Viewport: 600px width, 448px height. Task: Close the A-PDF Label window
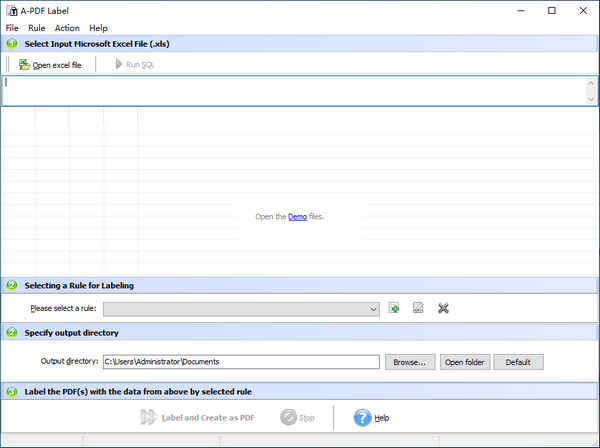pos(583,10)
